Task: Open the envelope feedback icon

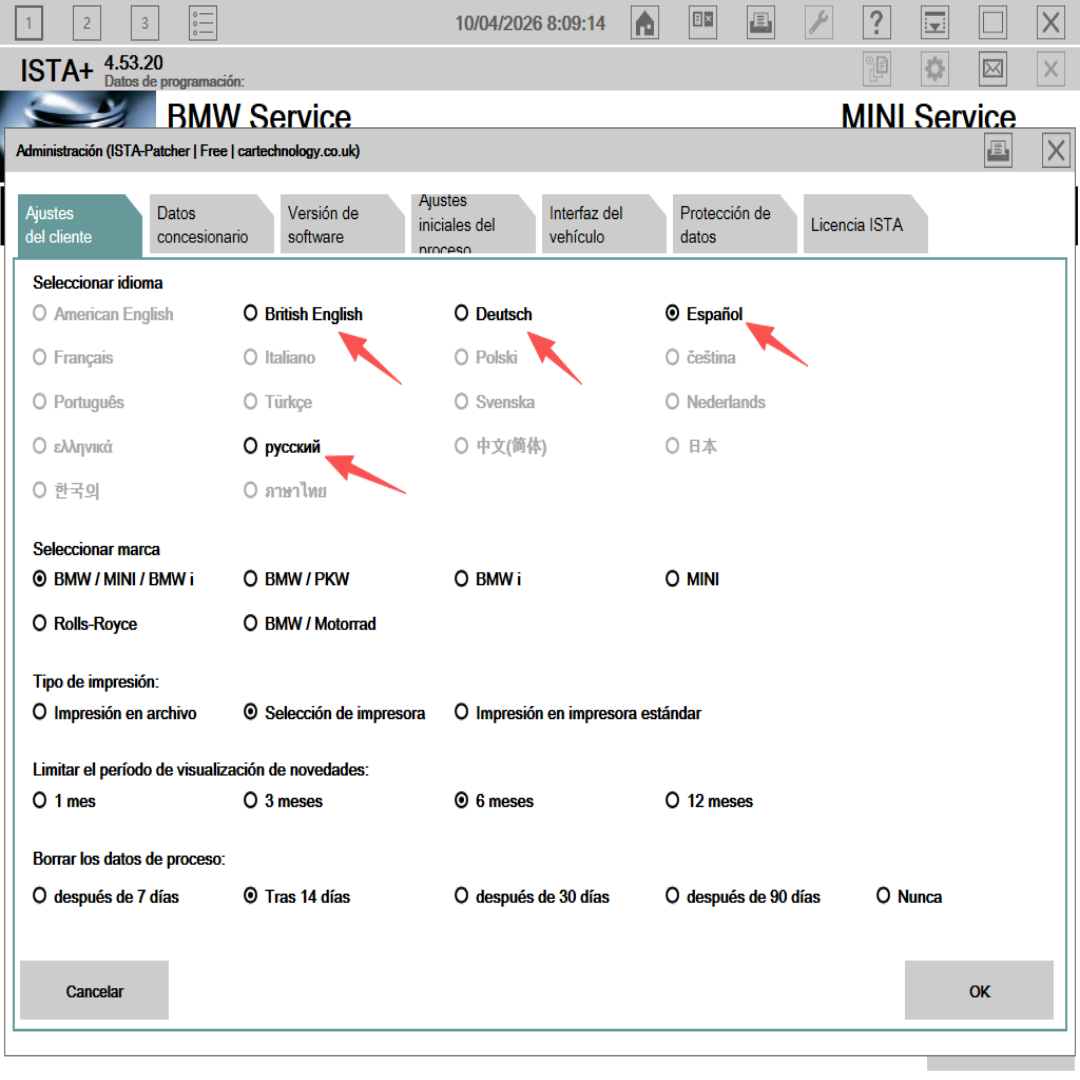Action: click(993, 69)
